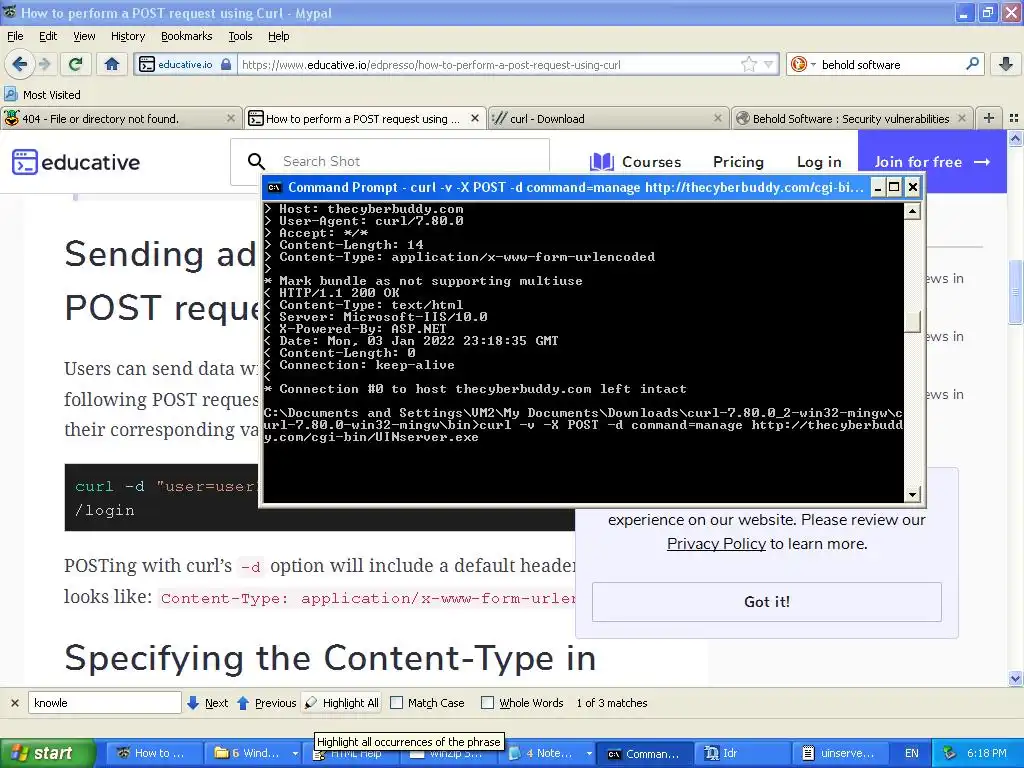Reload the page with the refresh icon
Viewport: 1024px width, 768px height.
[x=76, y=64]
